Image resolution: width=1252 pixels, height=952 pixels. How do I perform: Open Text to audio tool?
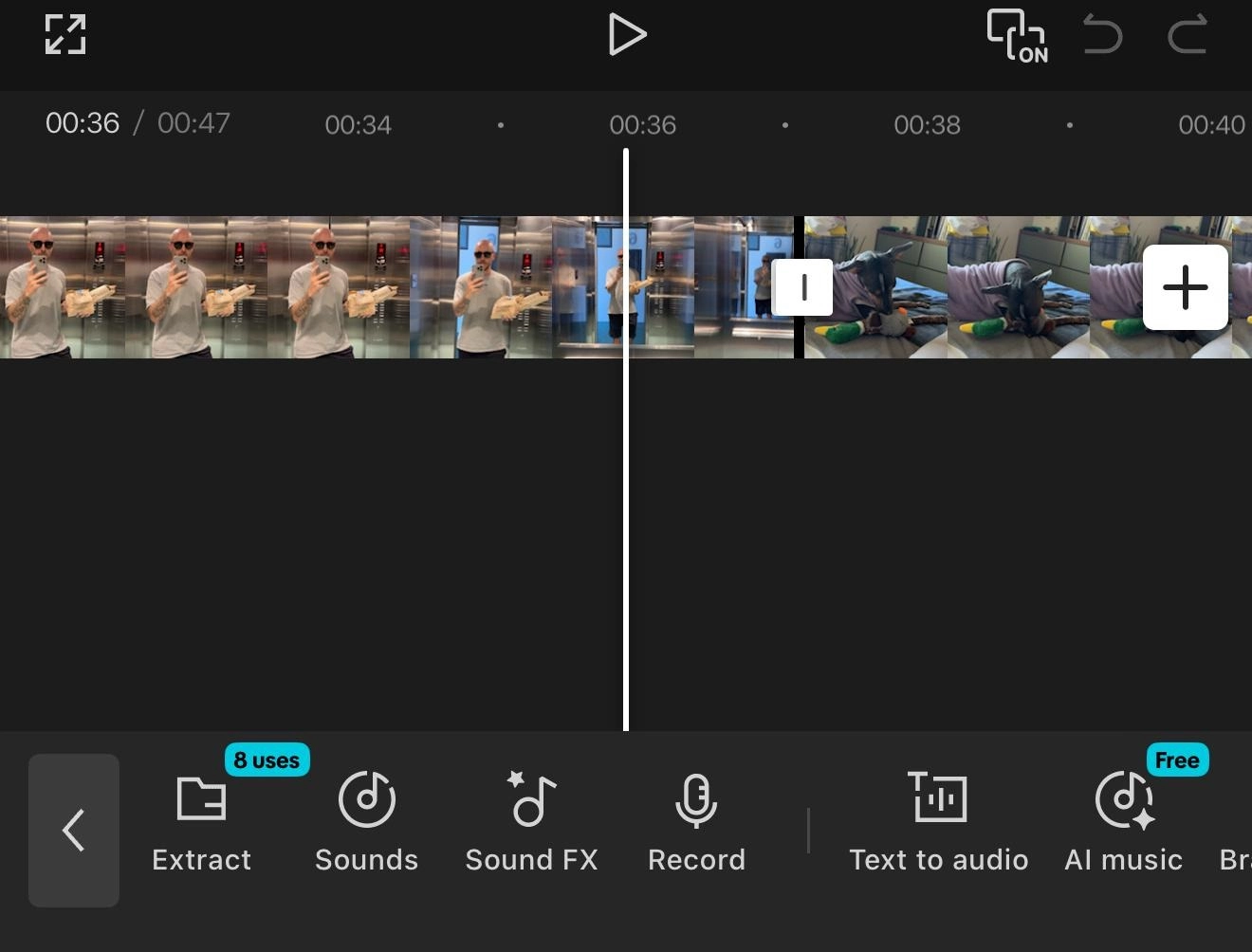tap(938, 824)
